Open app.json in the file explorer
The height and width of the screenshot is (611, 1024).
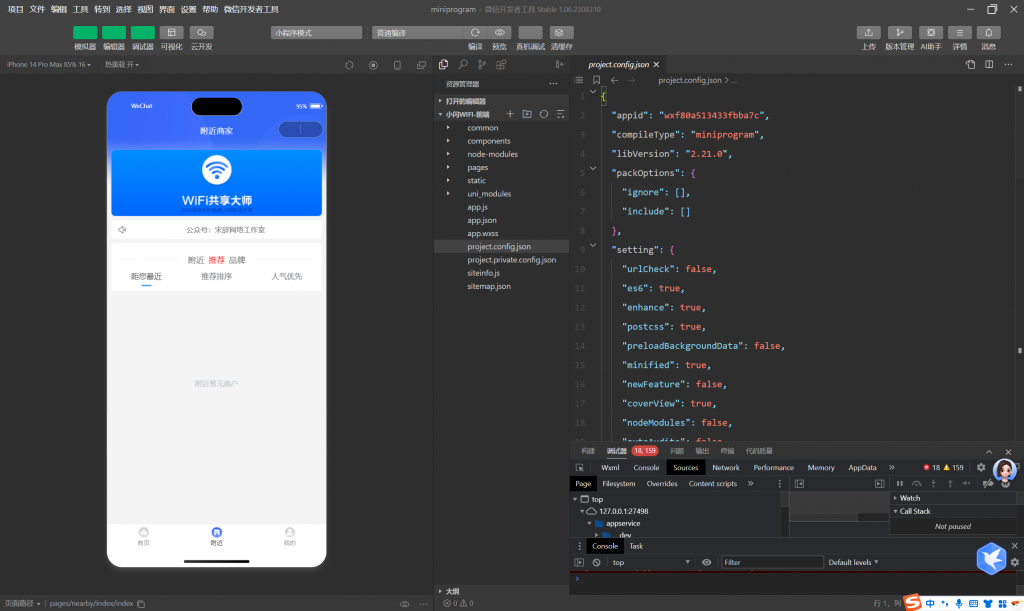click(482, 220)
